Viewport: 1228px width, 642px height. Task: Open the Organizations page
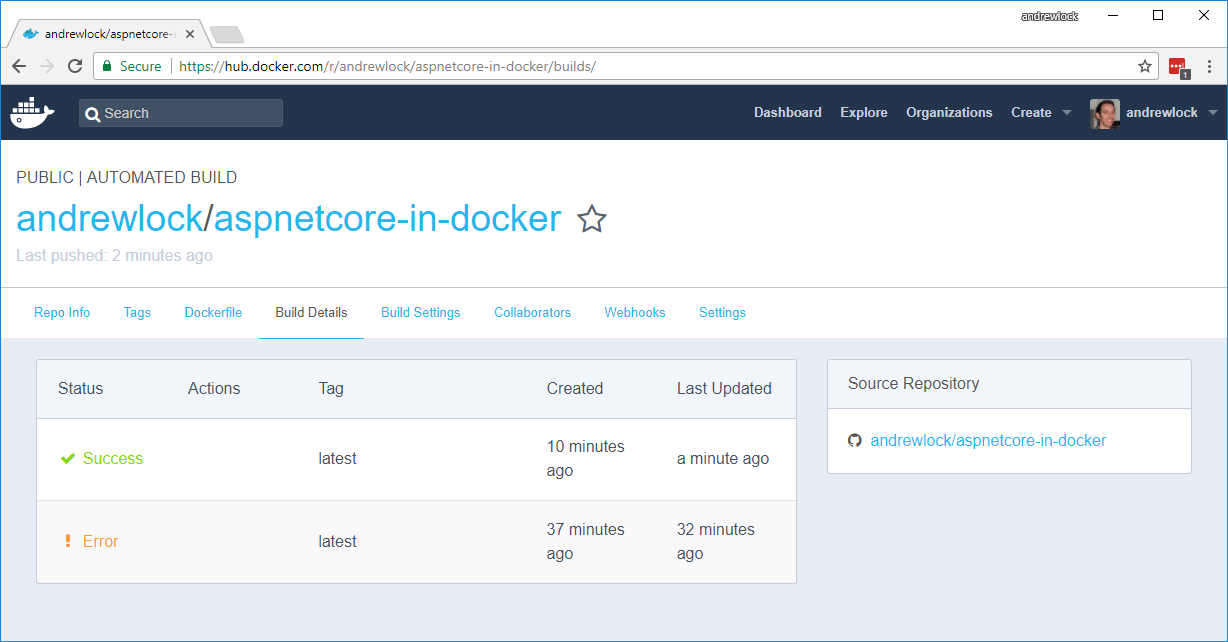(x=949, y=112)
